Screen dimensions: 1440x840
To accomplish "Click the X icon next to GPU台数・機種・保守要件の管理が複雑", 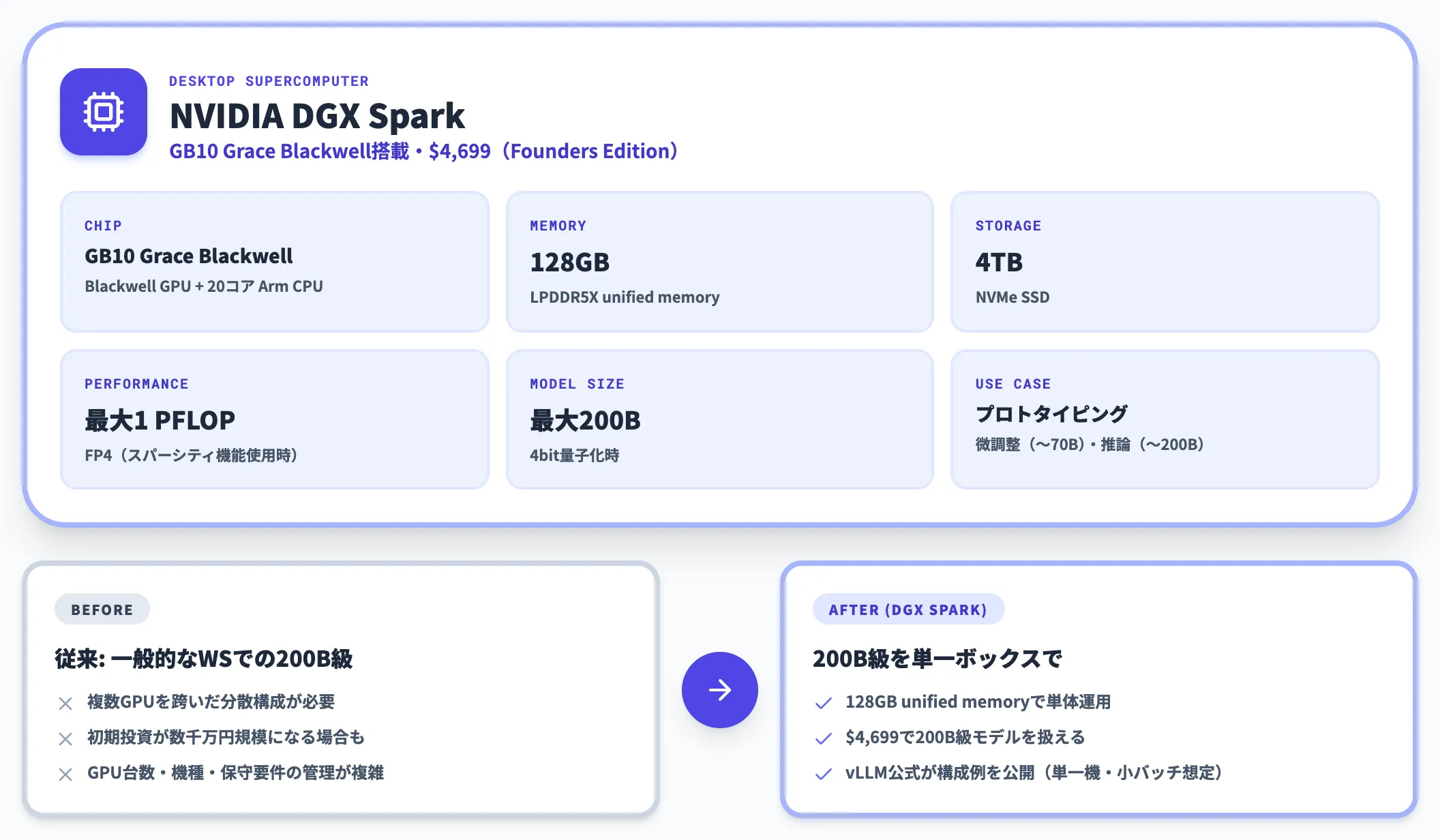I will coord(65,774).
